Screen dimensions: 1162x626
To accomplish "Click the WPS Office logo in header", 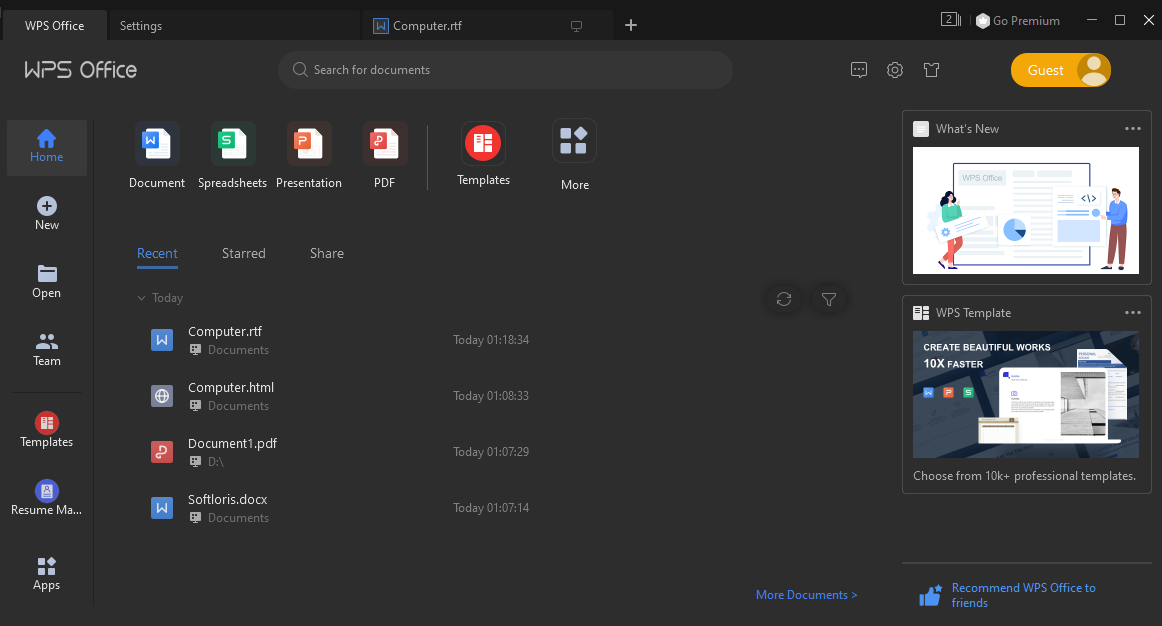I will [x=81, y=70].
